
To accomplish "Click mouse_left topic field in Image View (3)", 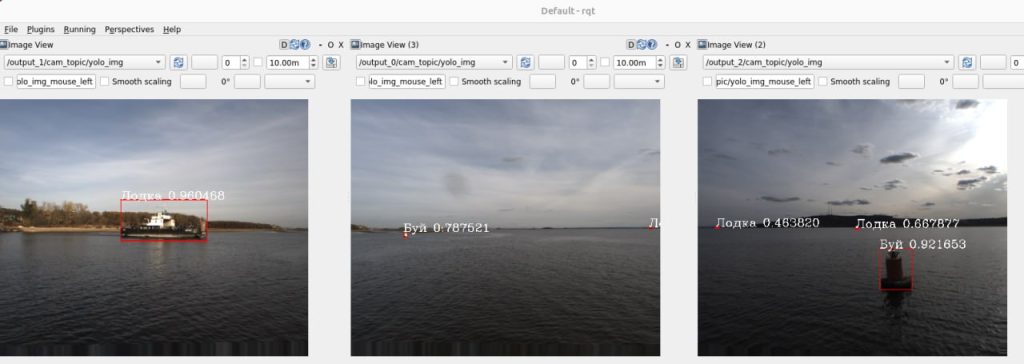I will point(407,82).
